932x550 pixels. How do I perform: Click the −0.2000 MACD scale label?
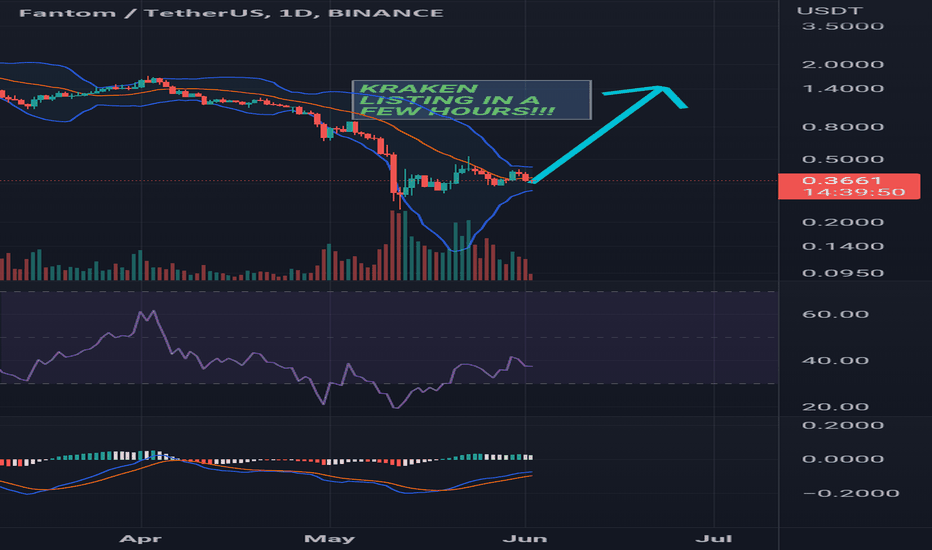coord(851,494)
